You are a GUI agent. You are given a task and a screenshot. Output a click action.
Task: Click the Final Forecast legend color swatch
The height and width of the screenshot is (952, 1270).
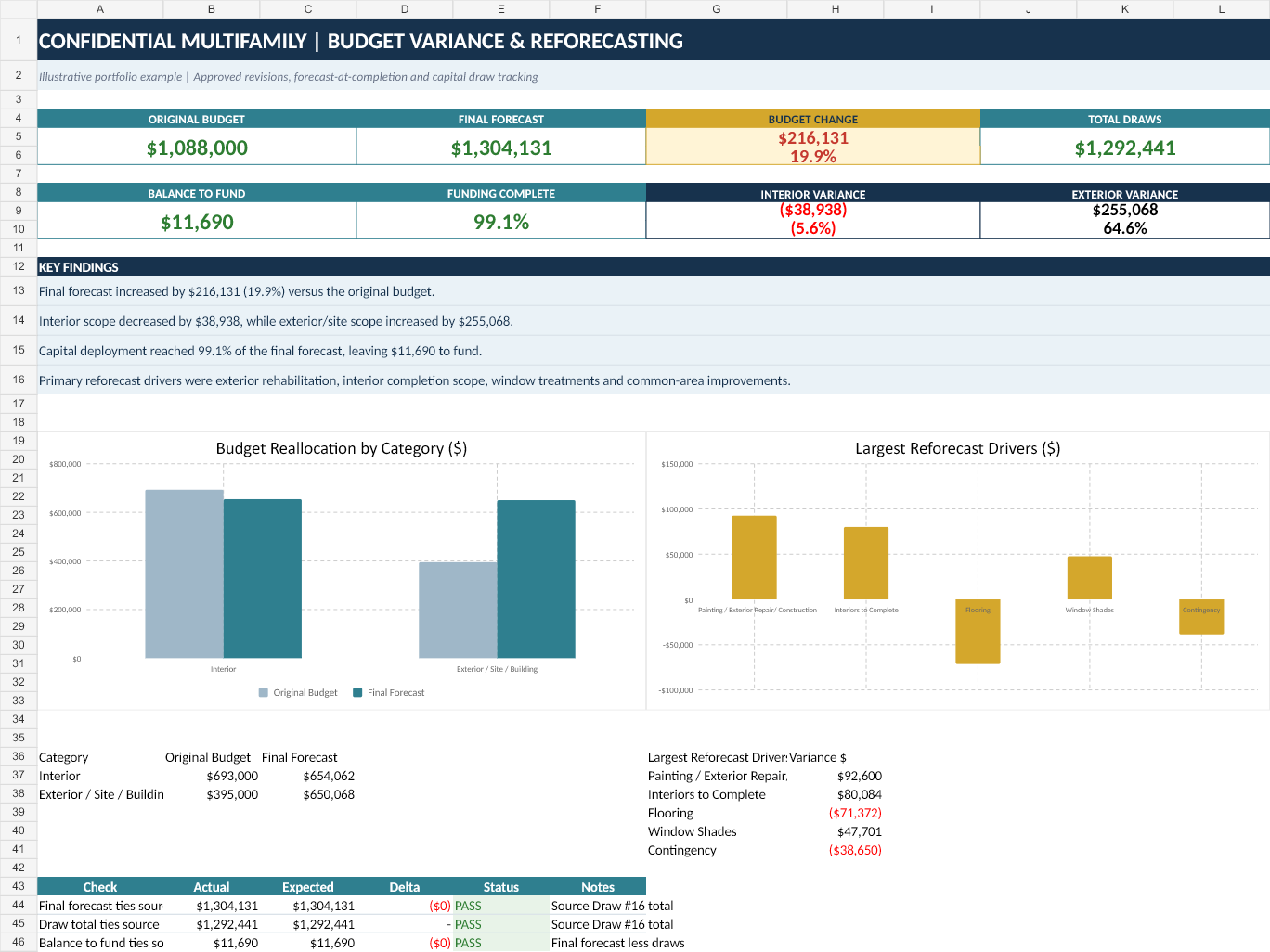coord(357,692)
